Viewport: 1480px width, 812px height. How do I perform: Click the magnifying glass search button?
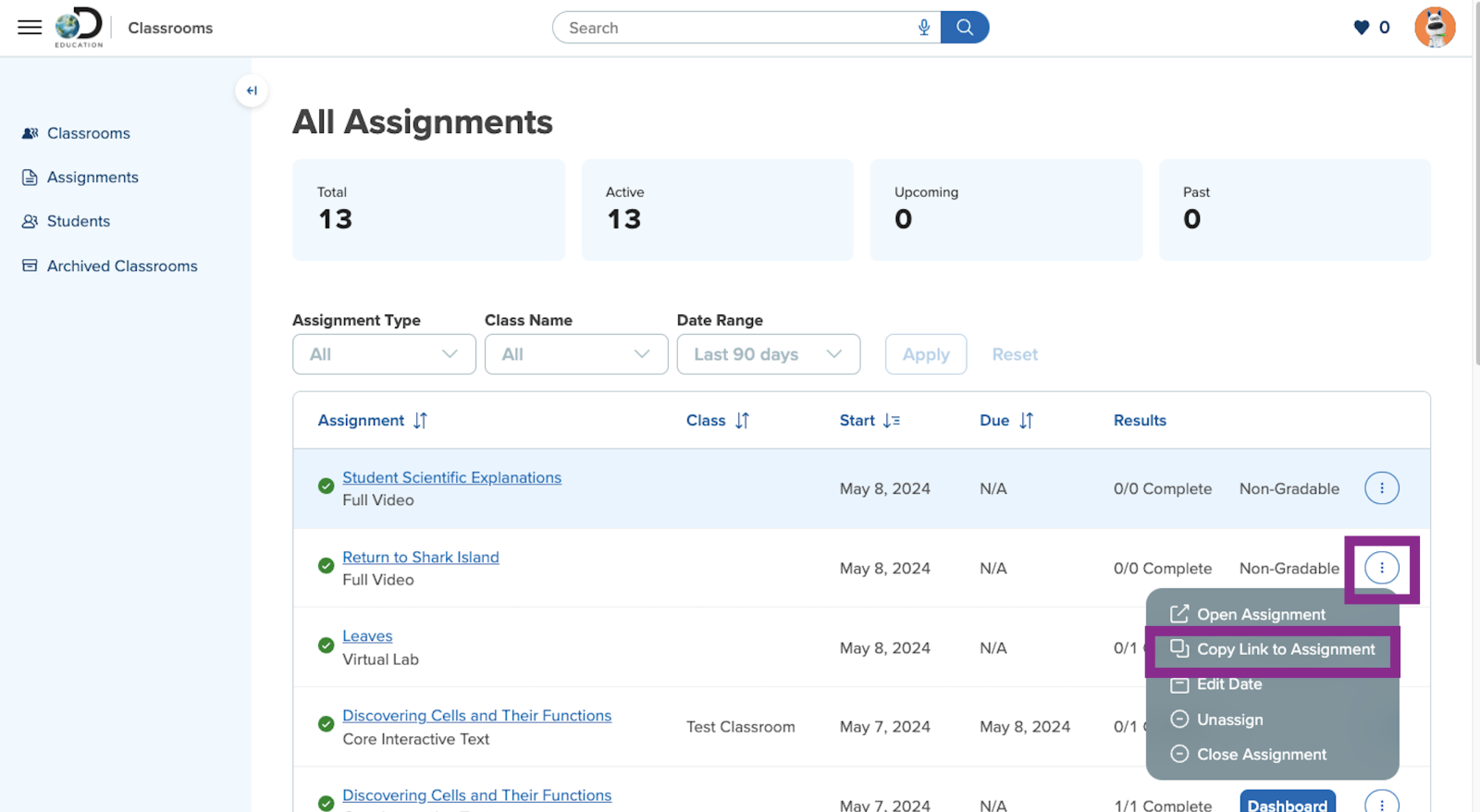[x=965, y=28]
